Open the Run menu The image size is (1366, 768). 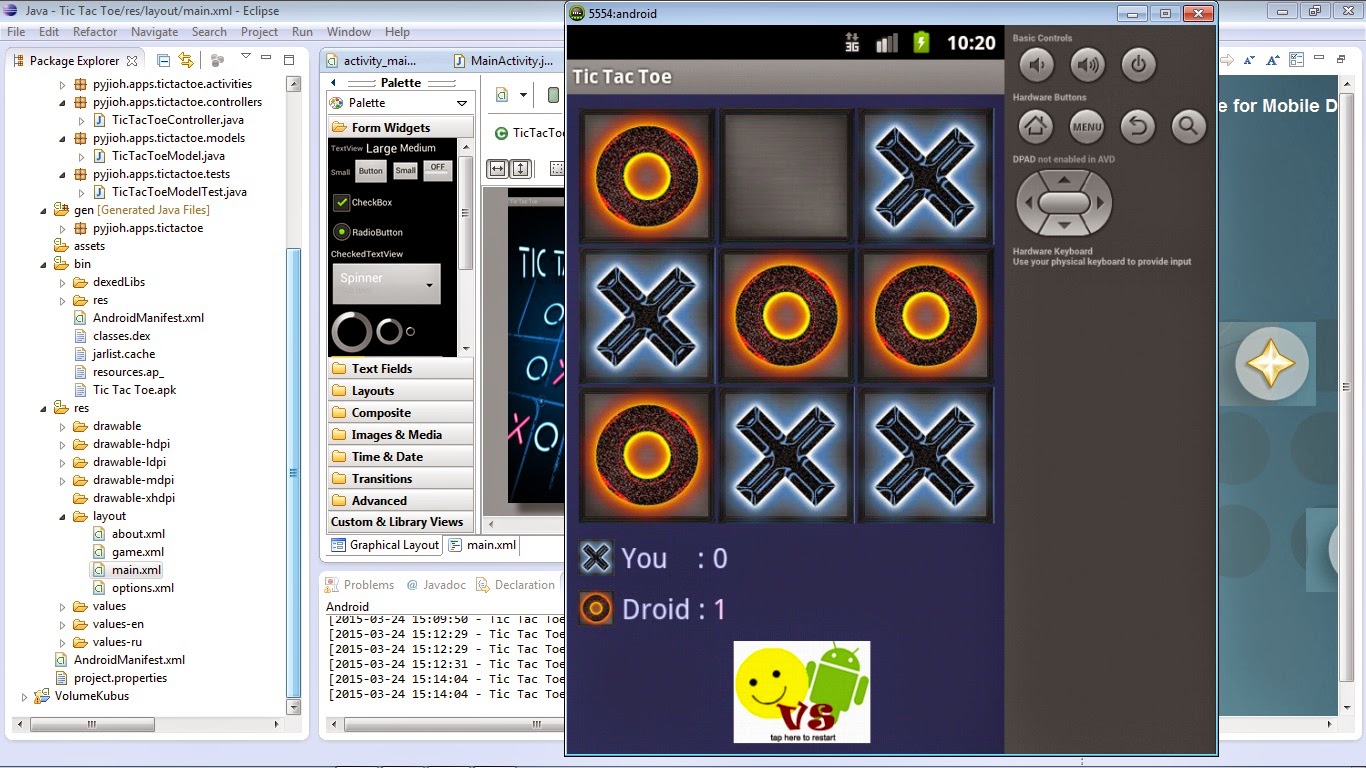pos(301,31)
